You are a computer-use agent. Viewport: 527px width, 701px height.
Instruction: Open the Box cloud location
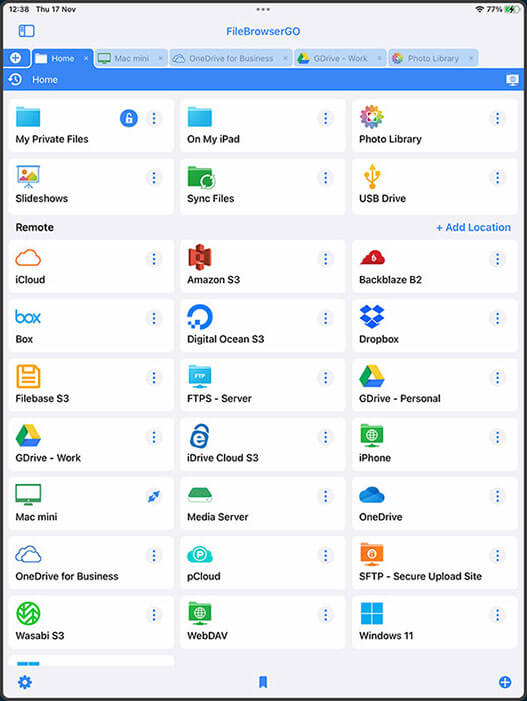pyautogui.click(x=91, y=326)
